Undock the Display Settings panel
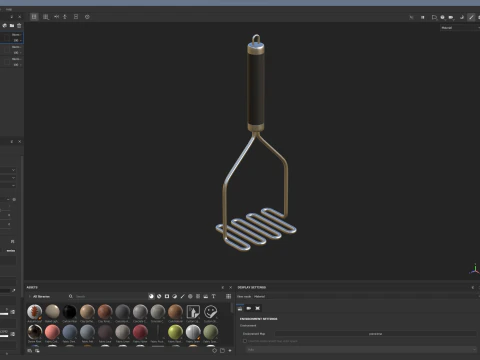The image size is (480, 360). point(473,287)
